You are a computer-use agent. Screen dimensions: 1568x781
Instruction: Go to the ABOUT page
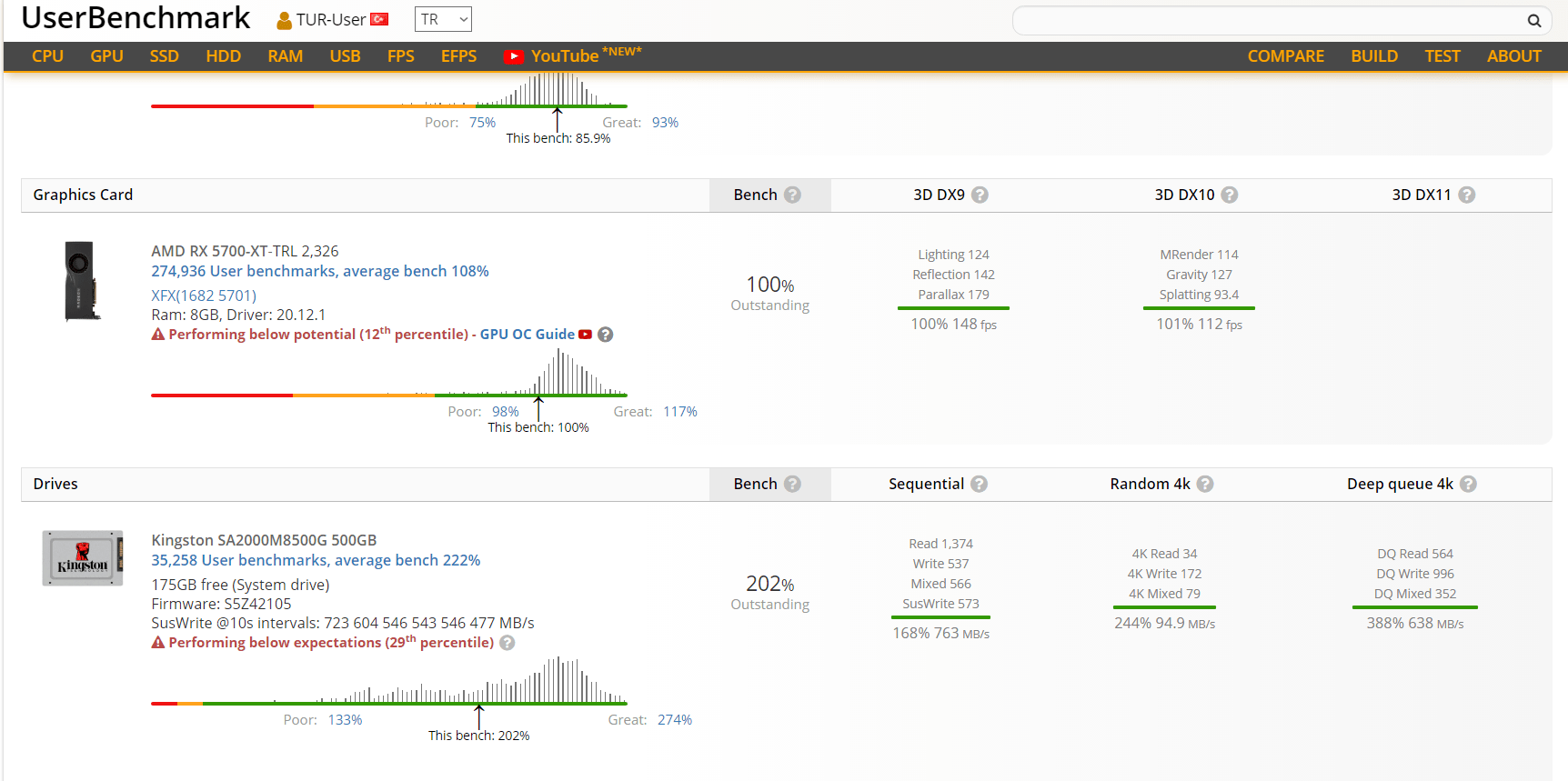point(1514,56)
